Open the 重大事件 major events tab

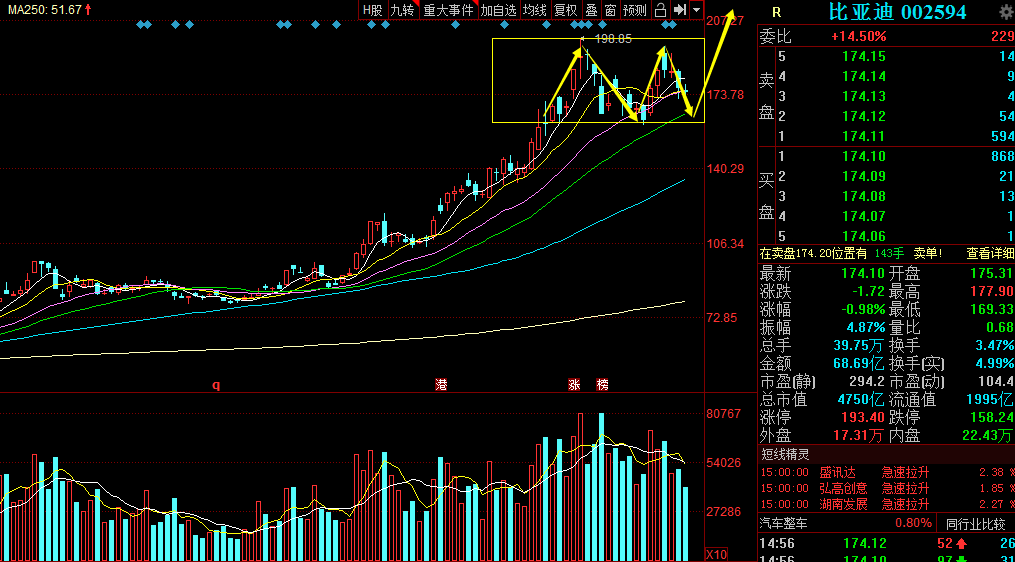(448, 10)
